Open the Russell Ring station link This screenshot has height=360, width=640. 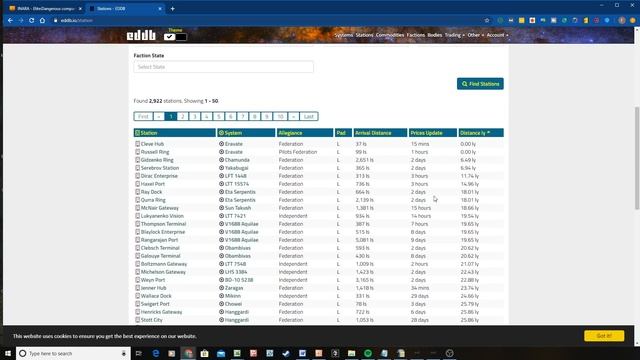[155, 152]
